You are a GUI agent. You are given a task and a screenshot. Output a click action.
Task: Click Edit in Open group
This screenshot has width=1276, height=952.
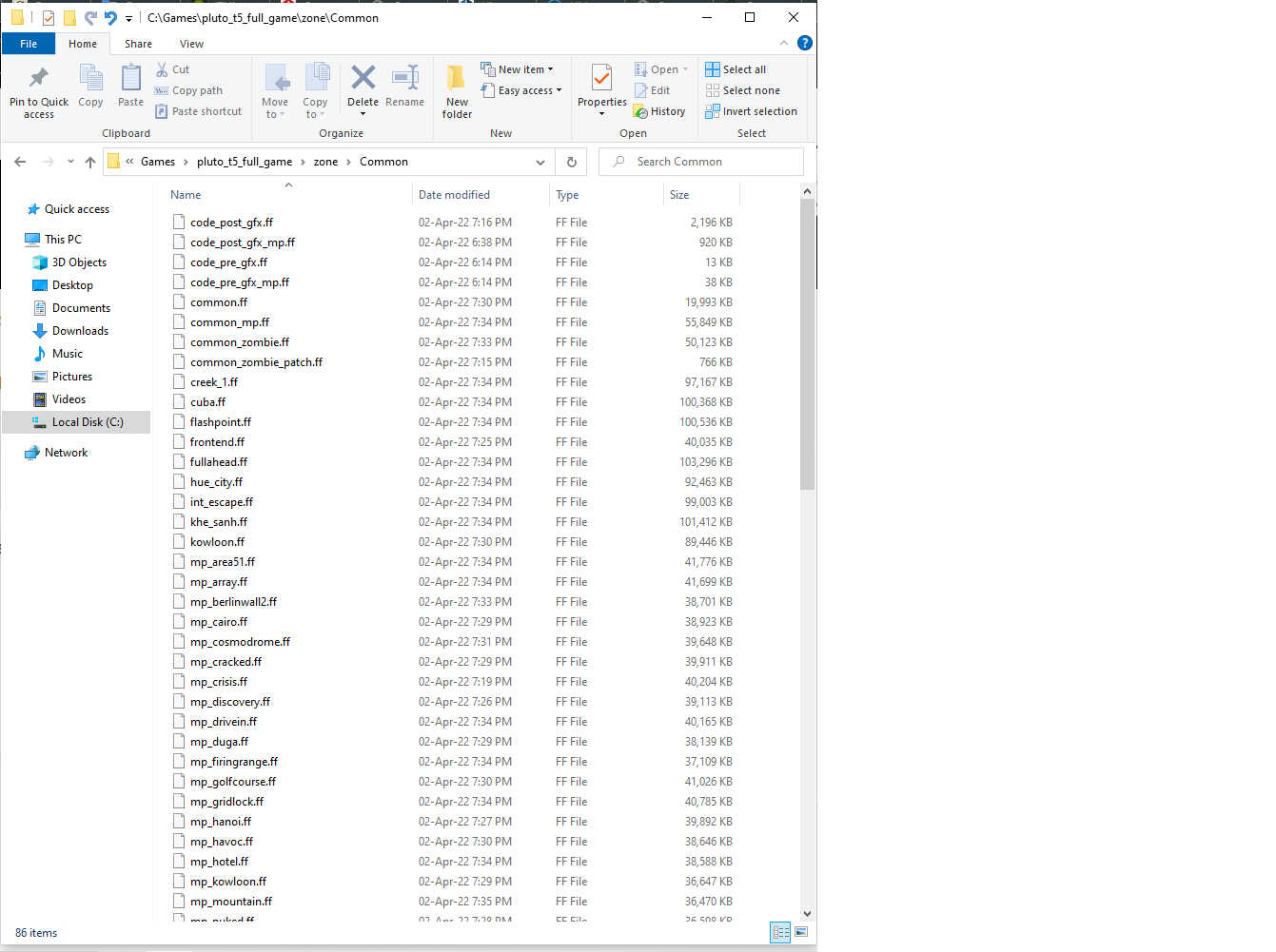(653, 90)
